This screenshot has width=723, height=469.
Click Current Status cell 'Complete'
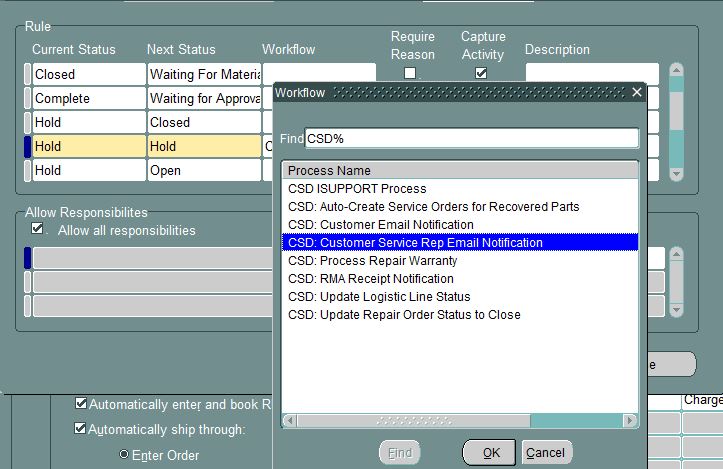click(x=89, y=98)
